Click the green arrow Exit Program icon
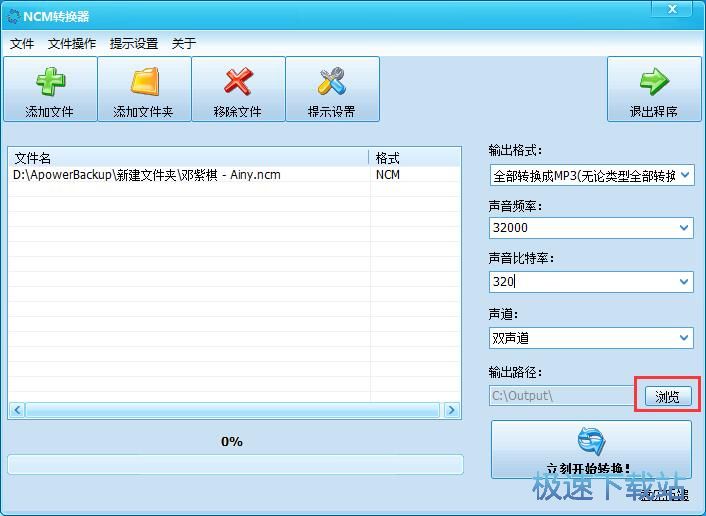 tap(654, 81)
